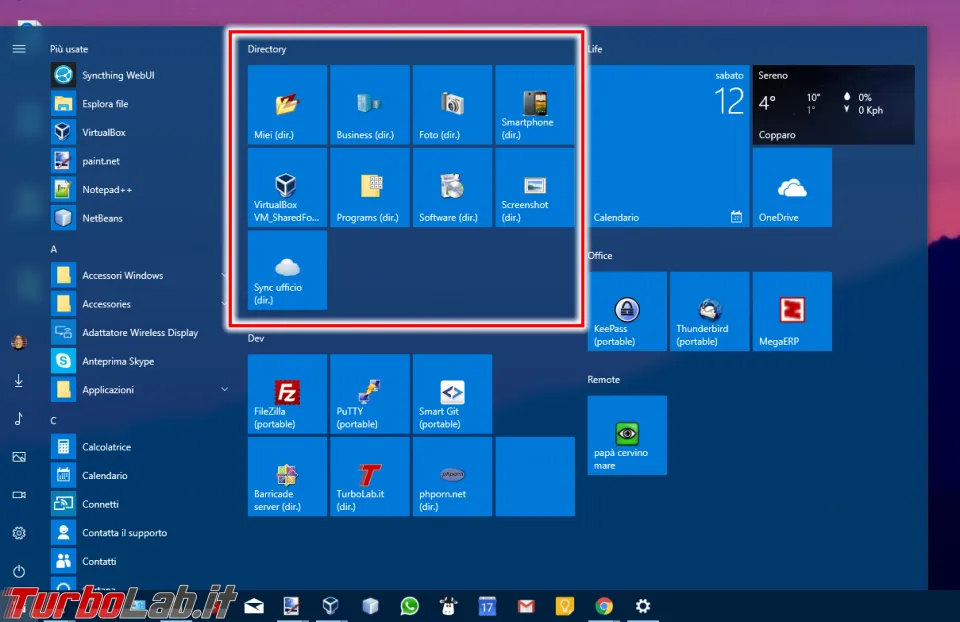Click the WhatsApp icon in the taskbar
The height and width of the screenshot is (622, 960).
[x=410, y=606]
